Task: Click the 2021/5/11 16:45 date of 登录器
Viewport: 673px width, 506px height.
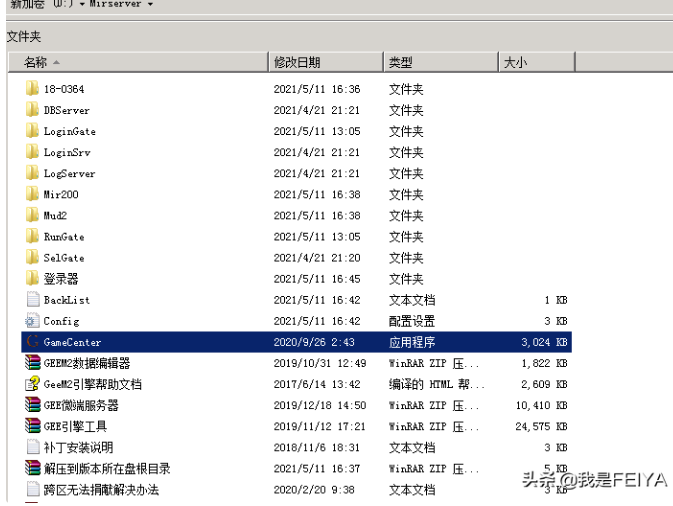Action: (x=317, y=279)
